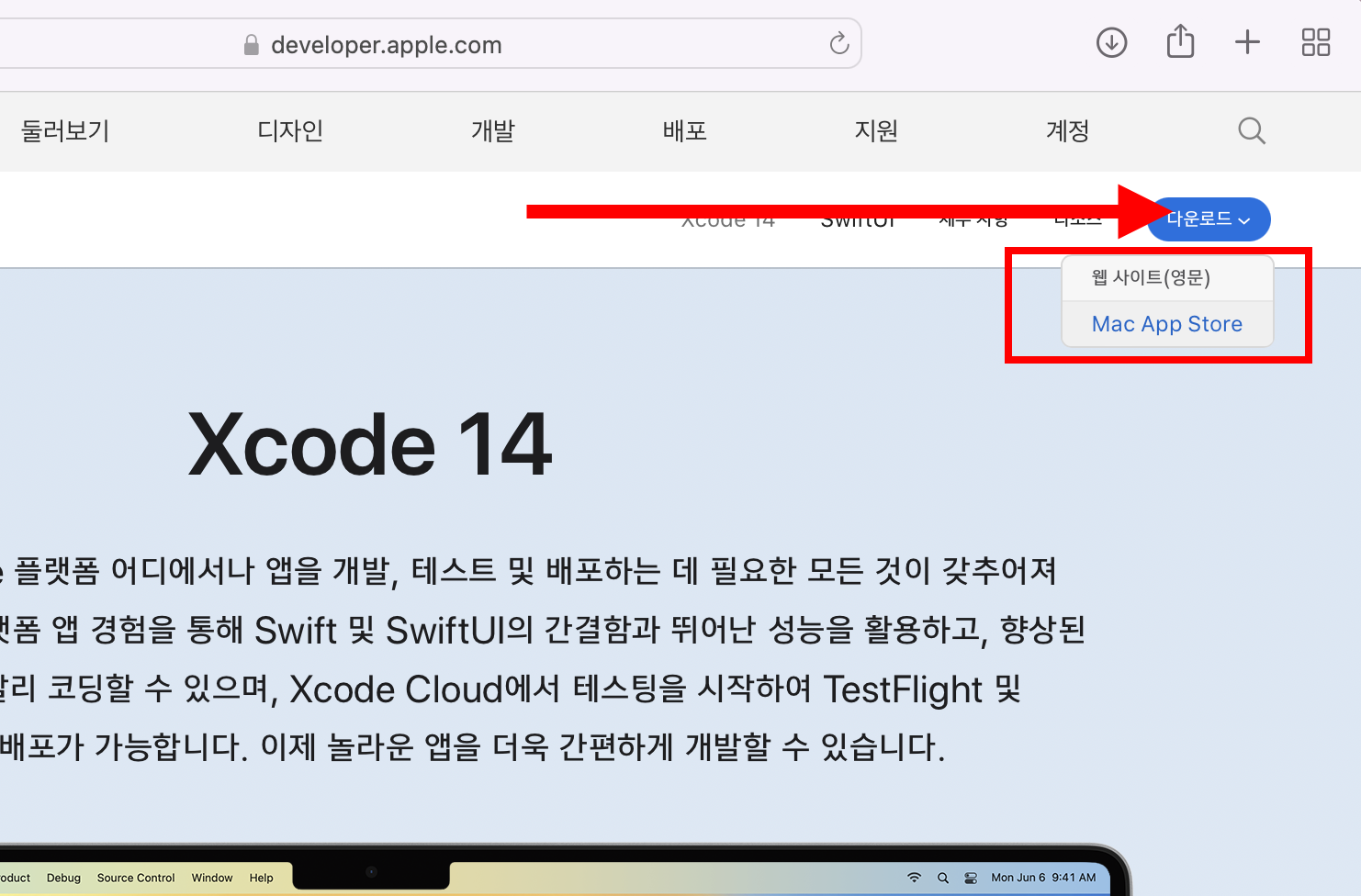Click Mon Jun 6 9:41 AM clock text
The height and width of the screenshot is (896, 1361).
[1043, 878]
